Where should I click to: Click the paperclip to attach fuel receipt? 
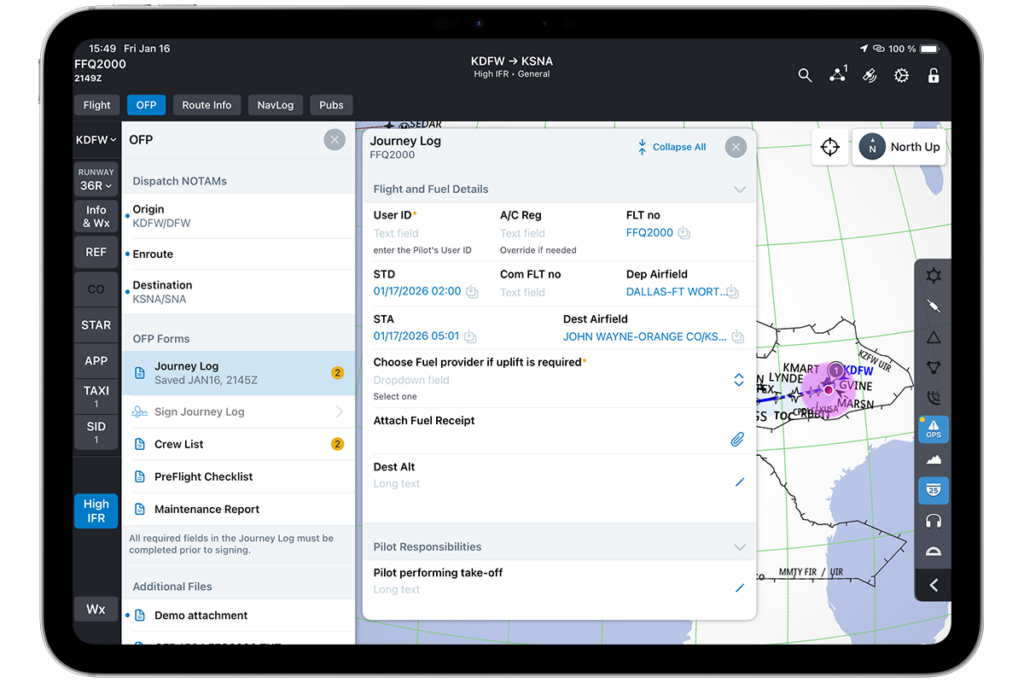(x=737, y=439)
